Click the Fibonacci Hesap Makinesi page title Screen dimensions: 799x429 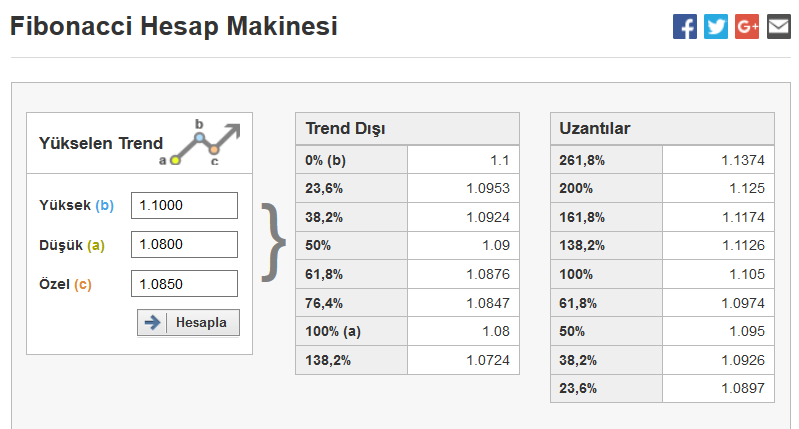point(174,26)
